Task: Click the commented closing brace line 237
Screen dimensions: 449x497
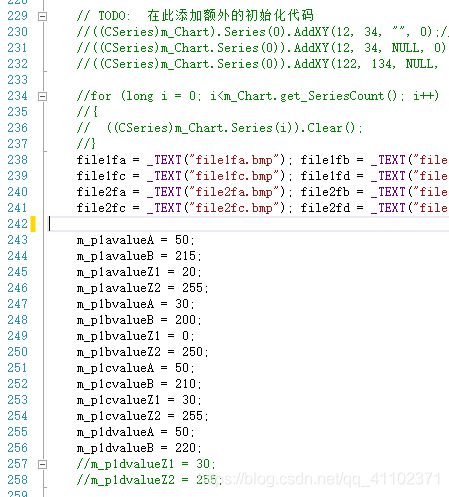Action: pos(86,144)
